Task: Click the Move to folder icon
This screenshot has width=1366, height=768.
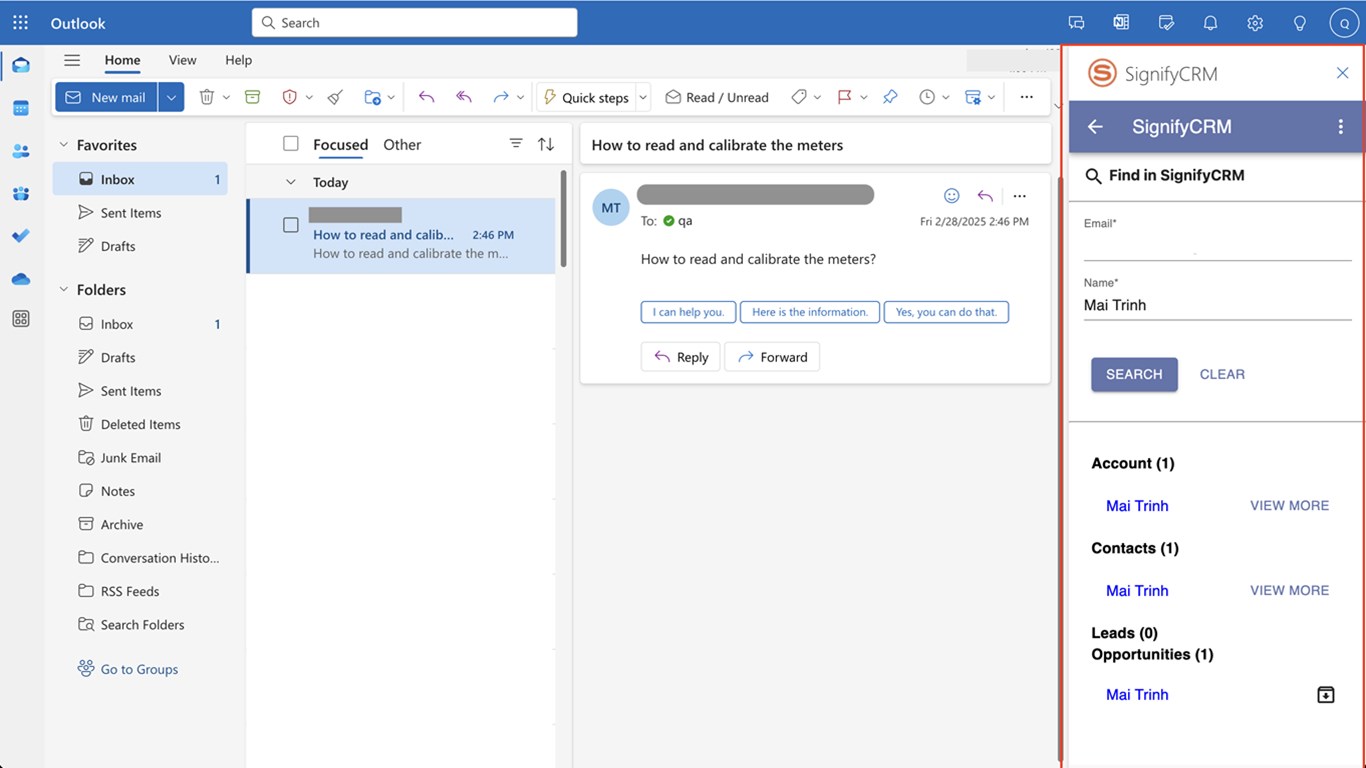Action: [x=372, y=97]
